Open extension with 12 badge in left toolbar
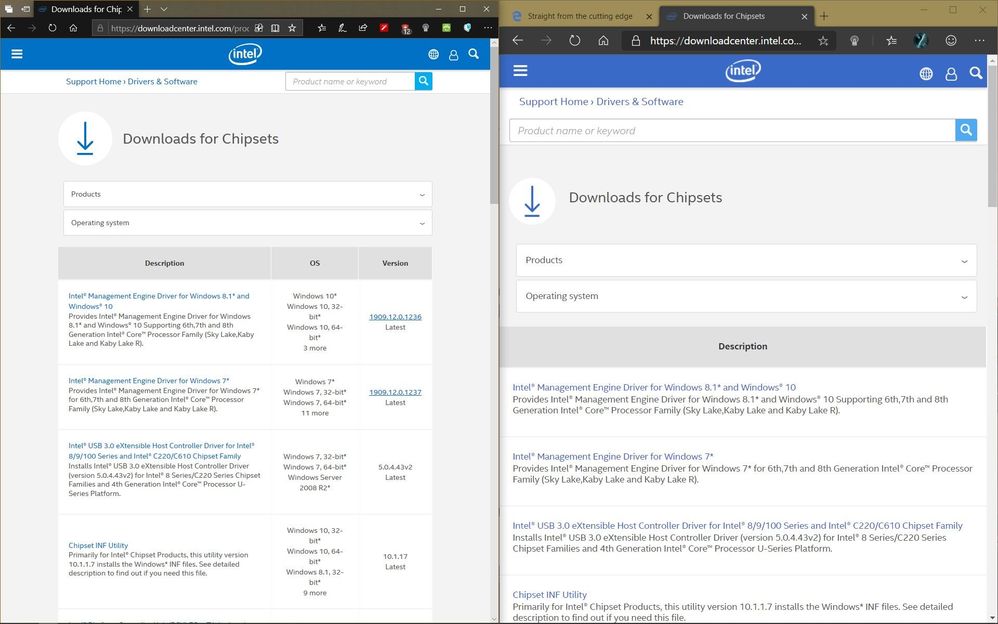 pyautogui.click(x=405, y=29)
